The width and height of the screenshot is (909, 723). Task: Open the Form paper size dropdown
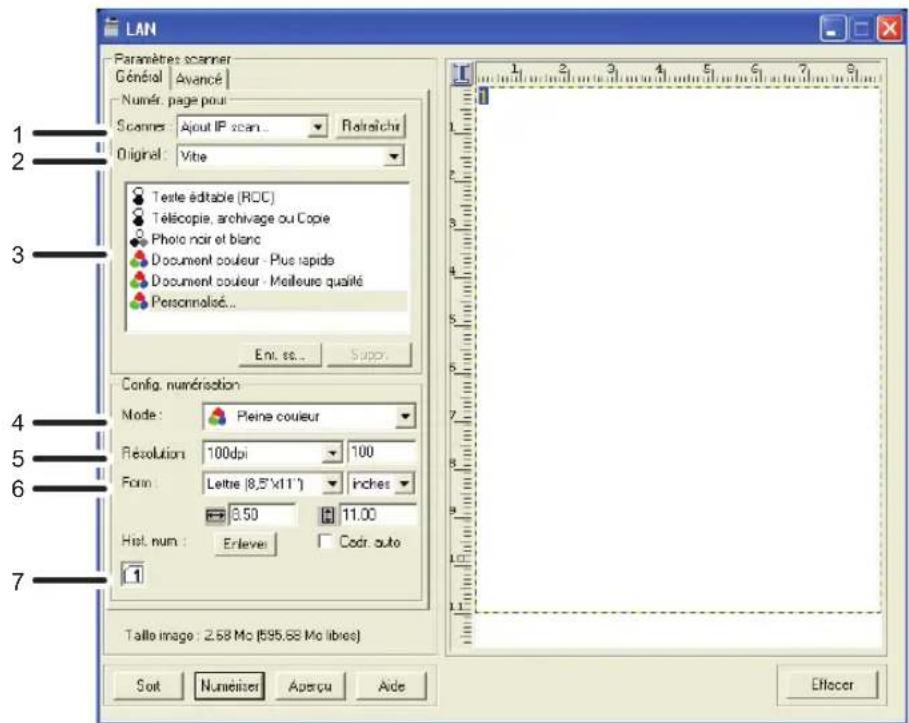(333, 483)
